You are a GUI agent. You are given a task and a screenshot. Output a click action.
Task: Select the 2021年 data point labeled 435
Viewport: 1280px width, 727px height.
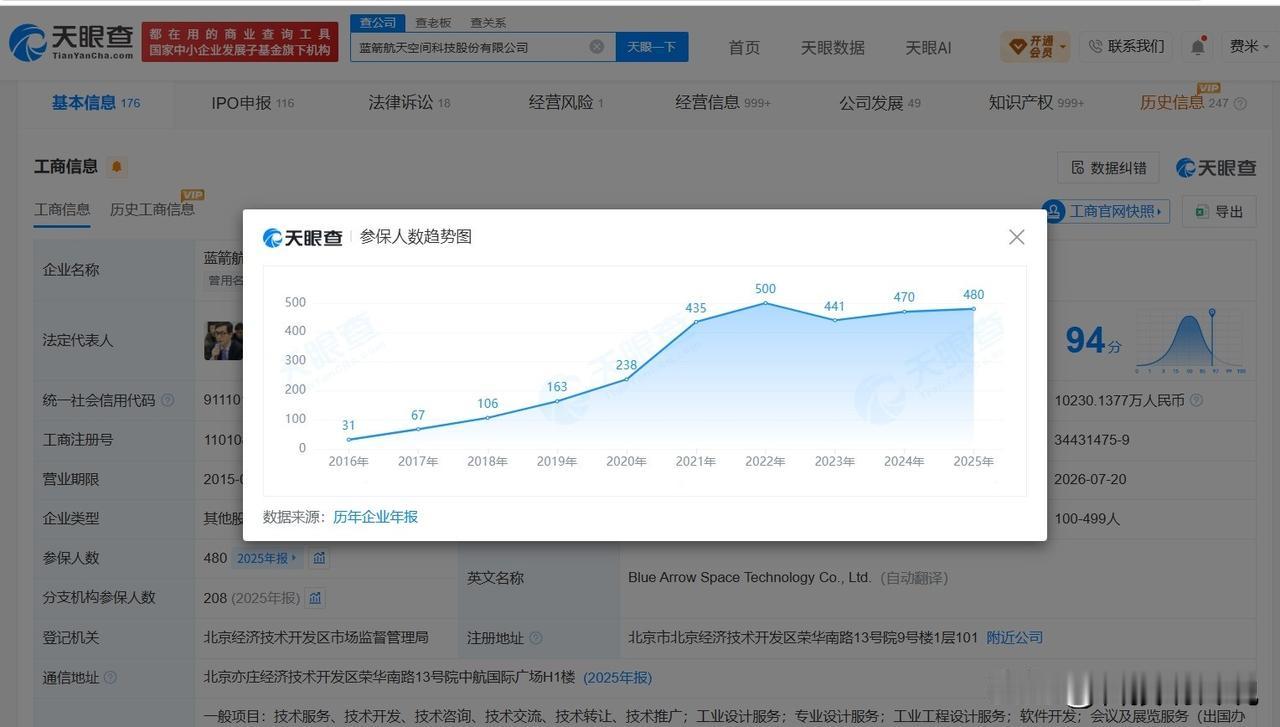click(x=696, y=321)
